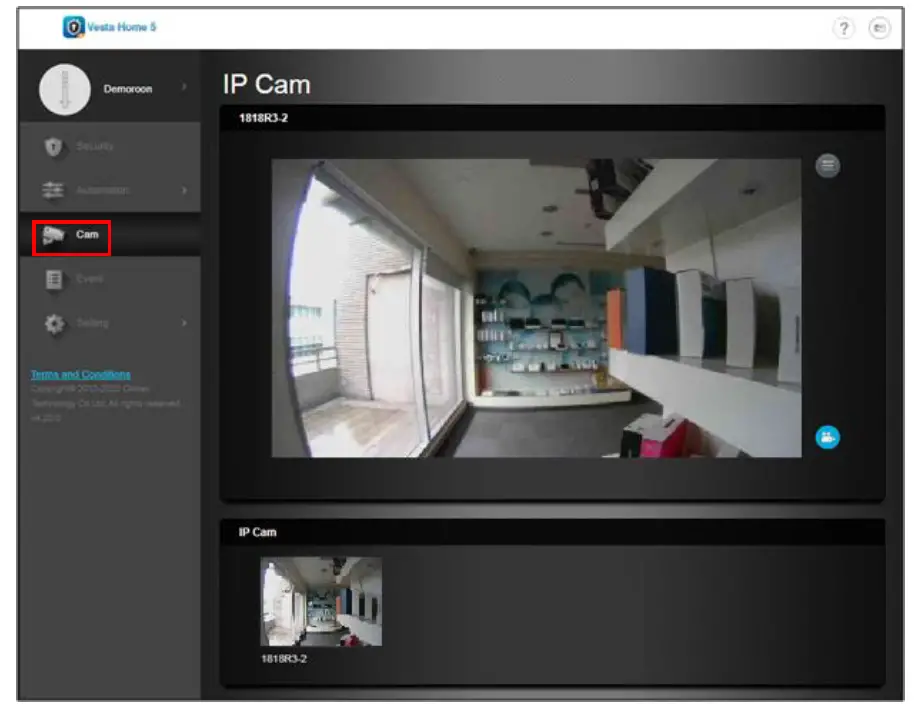The height and width of the screenshot is (710, 921).
Task: Open the Terms and Conditions link
Action: [x=80, y=374]
